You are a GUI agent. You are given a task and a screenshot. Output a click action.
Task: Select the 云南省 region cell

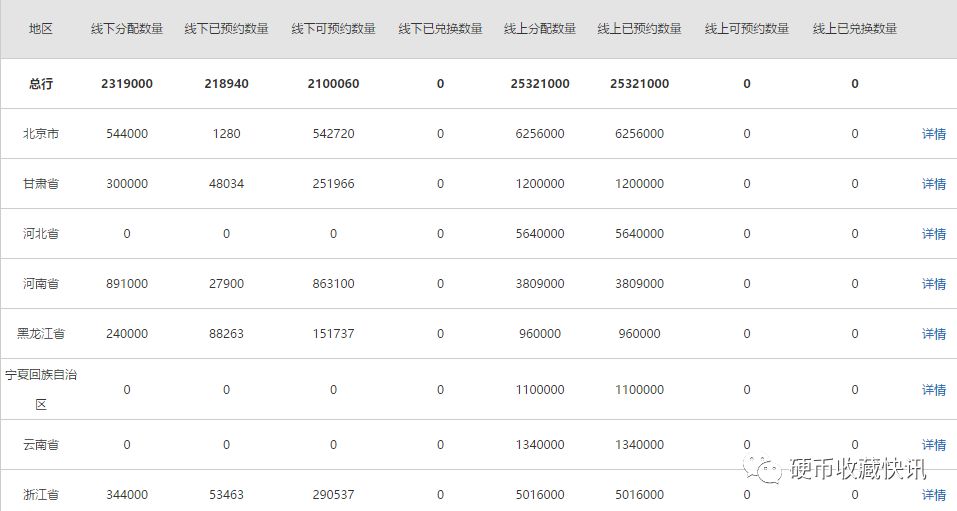(x=41, y=445)
